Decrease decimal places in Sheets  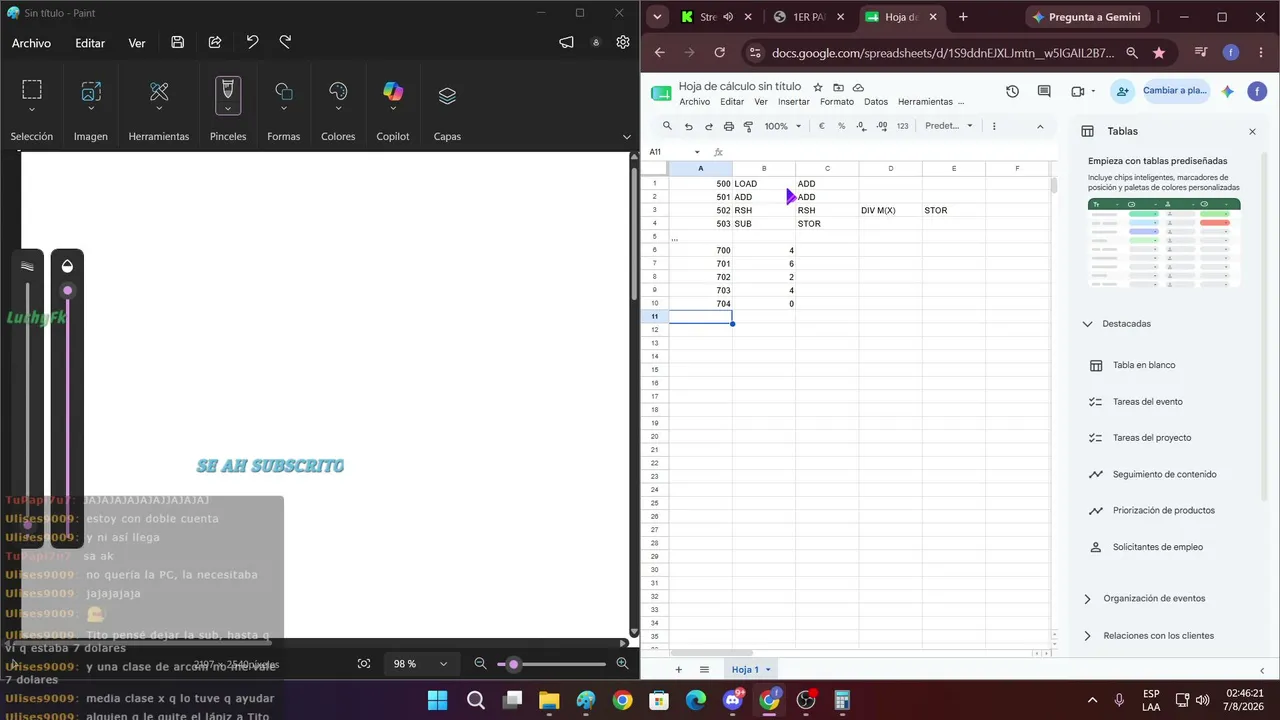tap(861, 126)
